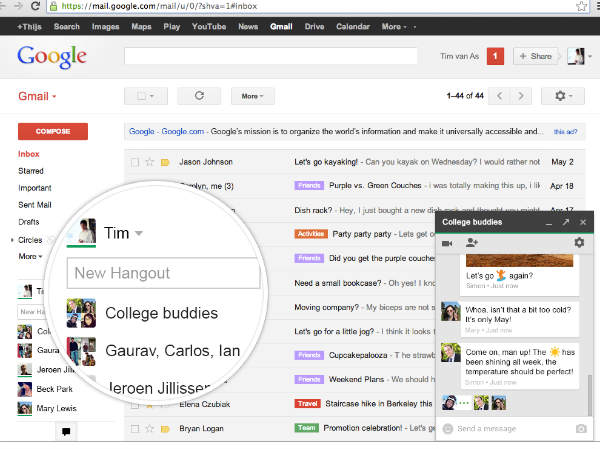Click the red notification counter badge
Screen dimensions: 600x450
(494, 57)
